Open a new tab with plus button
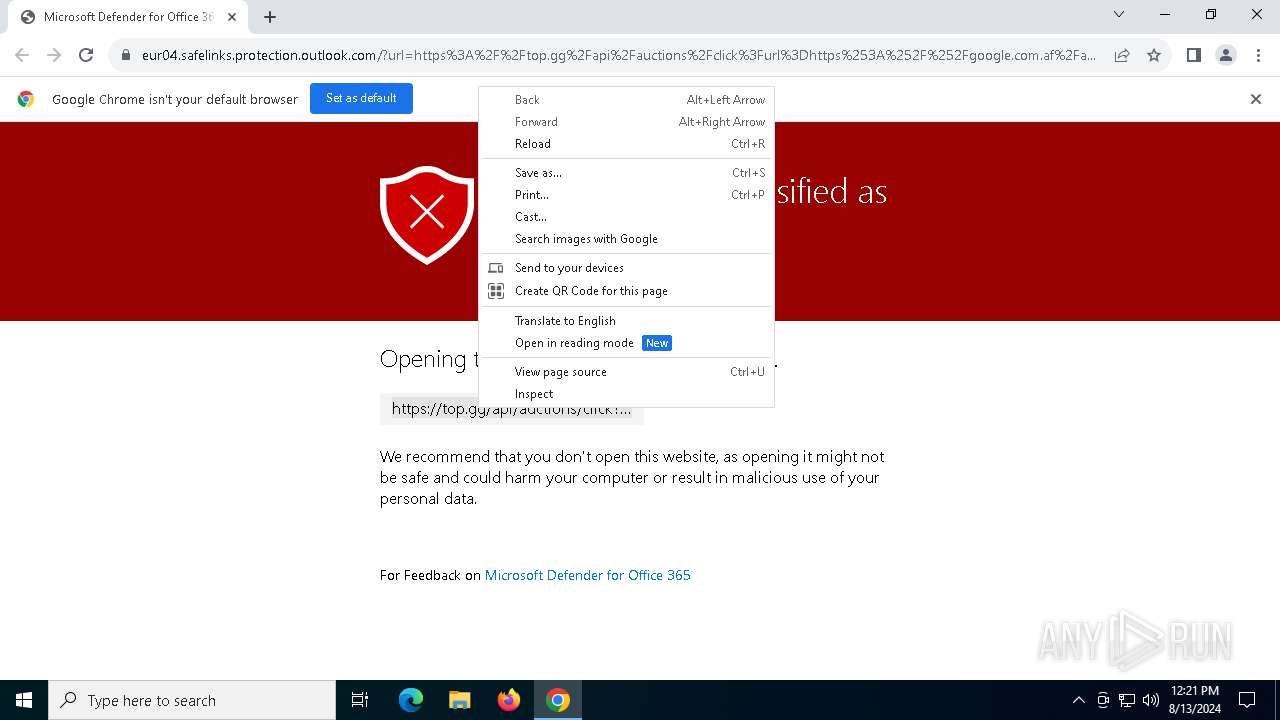Viewport: 1280px width, 720px height. tap(270, 17)
